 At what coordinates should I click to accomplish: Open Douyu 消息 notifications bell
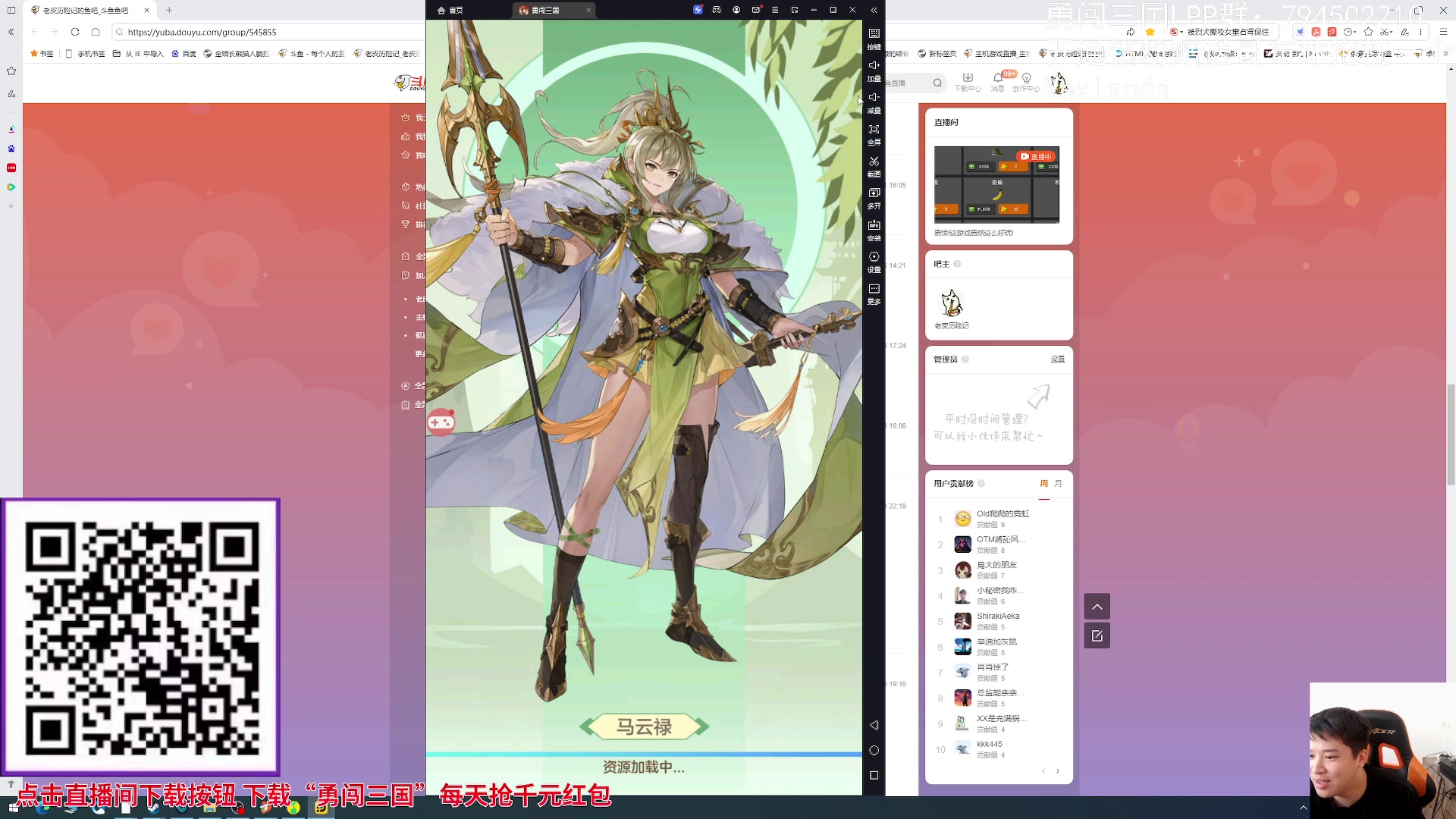tap(999, 82)
